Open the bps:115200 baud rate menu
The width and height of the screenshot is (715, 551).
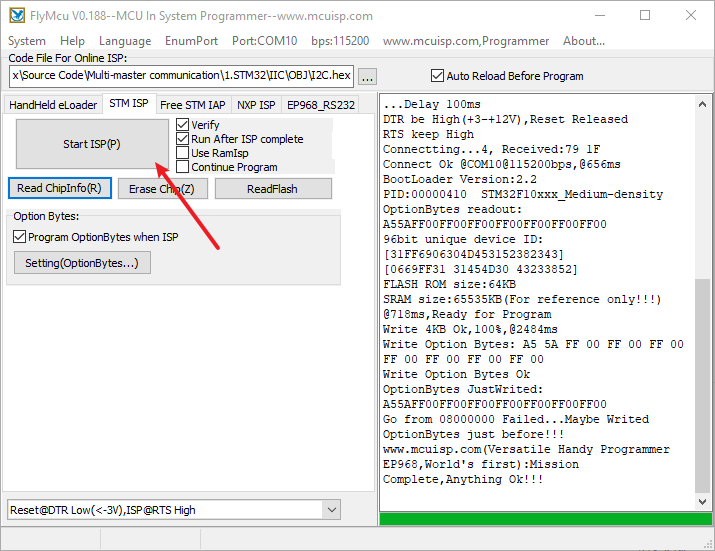tap(340, 41)
